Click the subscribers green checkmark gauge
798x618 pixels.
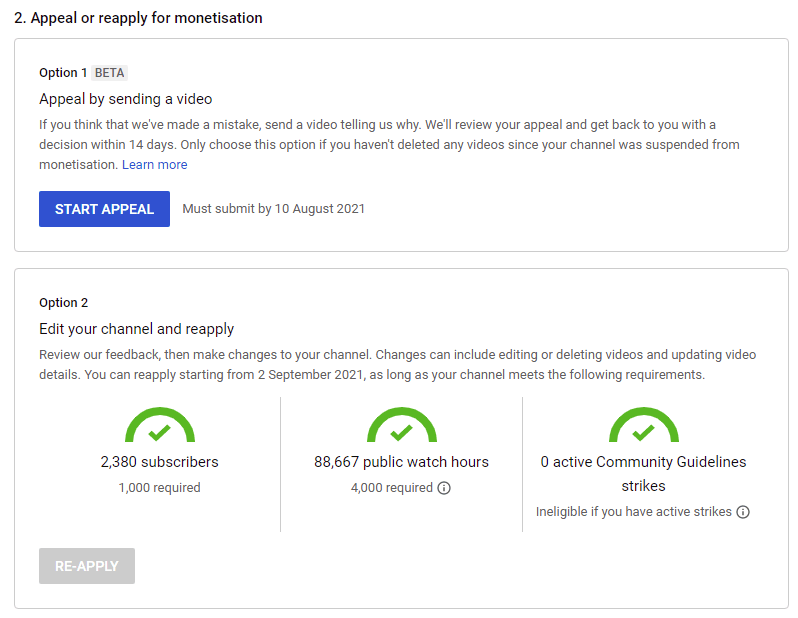point(160,425)
